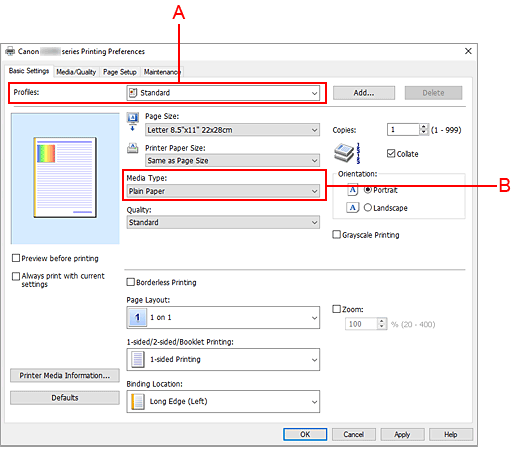519x449 pixels.
Task: Expand the Profiles dropdown
Action: (x=223, y=93)
